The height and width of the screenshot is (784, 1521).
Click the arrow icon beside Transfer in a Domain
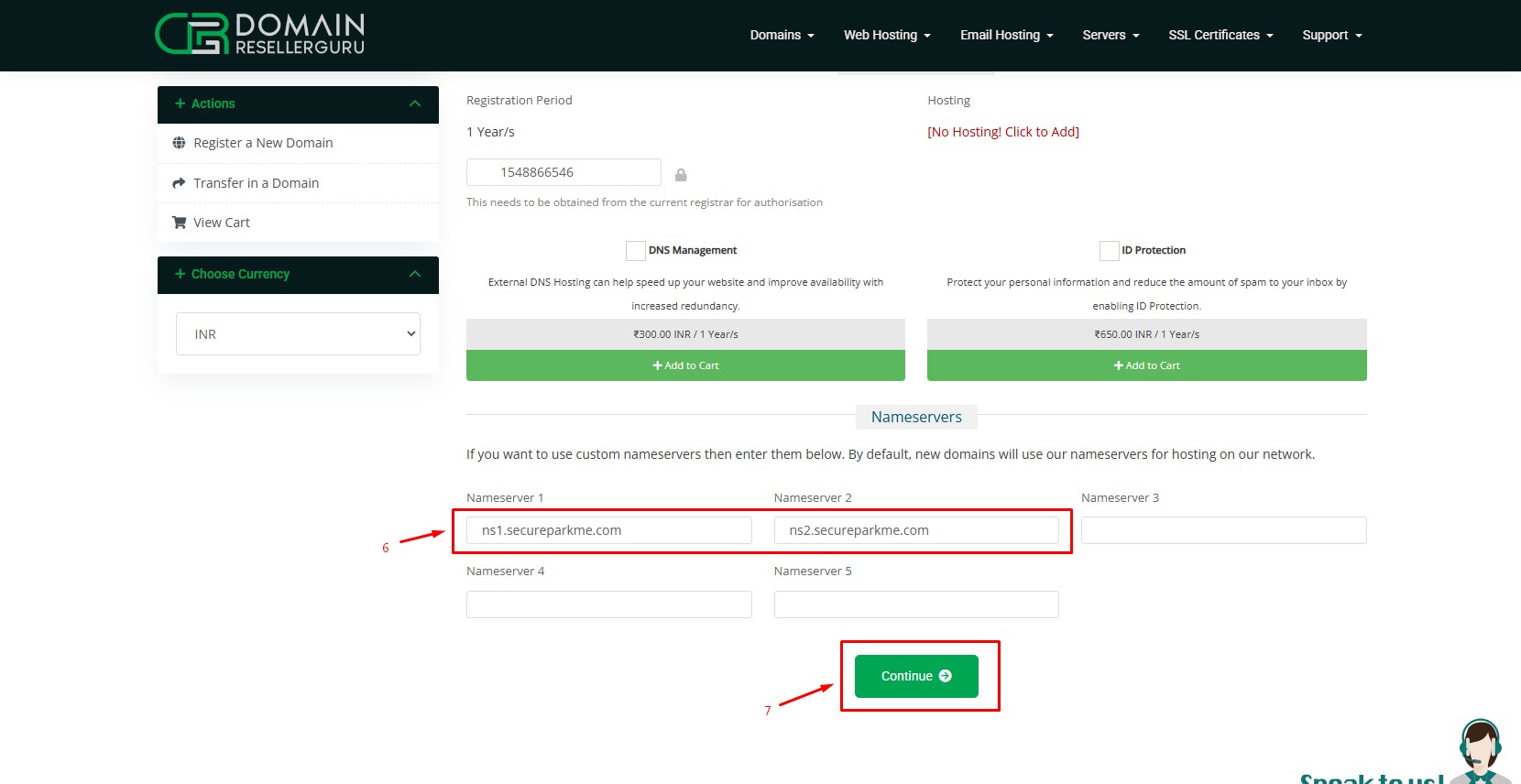179,183
